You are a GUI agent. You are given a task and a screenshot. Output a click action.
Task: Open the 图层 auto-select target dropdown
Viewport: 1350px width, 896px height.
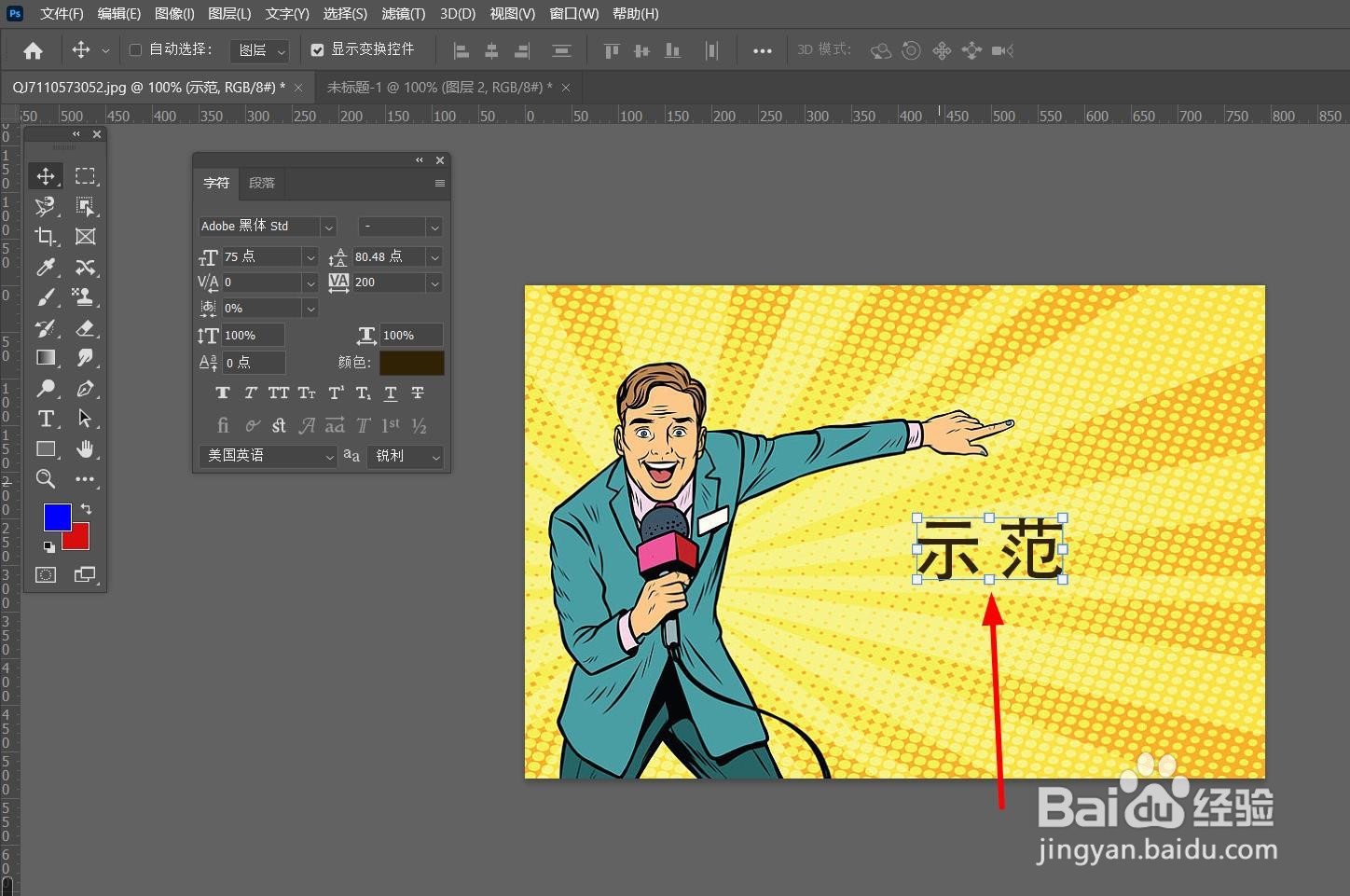(259, 50)
